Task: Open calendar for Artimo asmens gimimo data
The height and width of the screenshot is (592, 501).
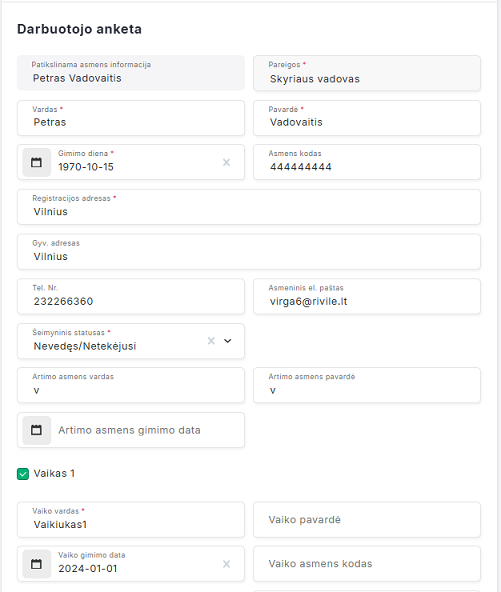Action: [x=36, y=430]
